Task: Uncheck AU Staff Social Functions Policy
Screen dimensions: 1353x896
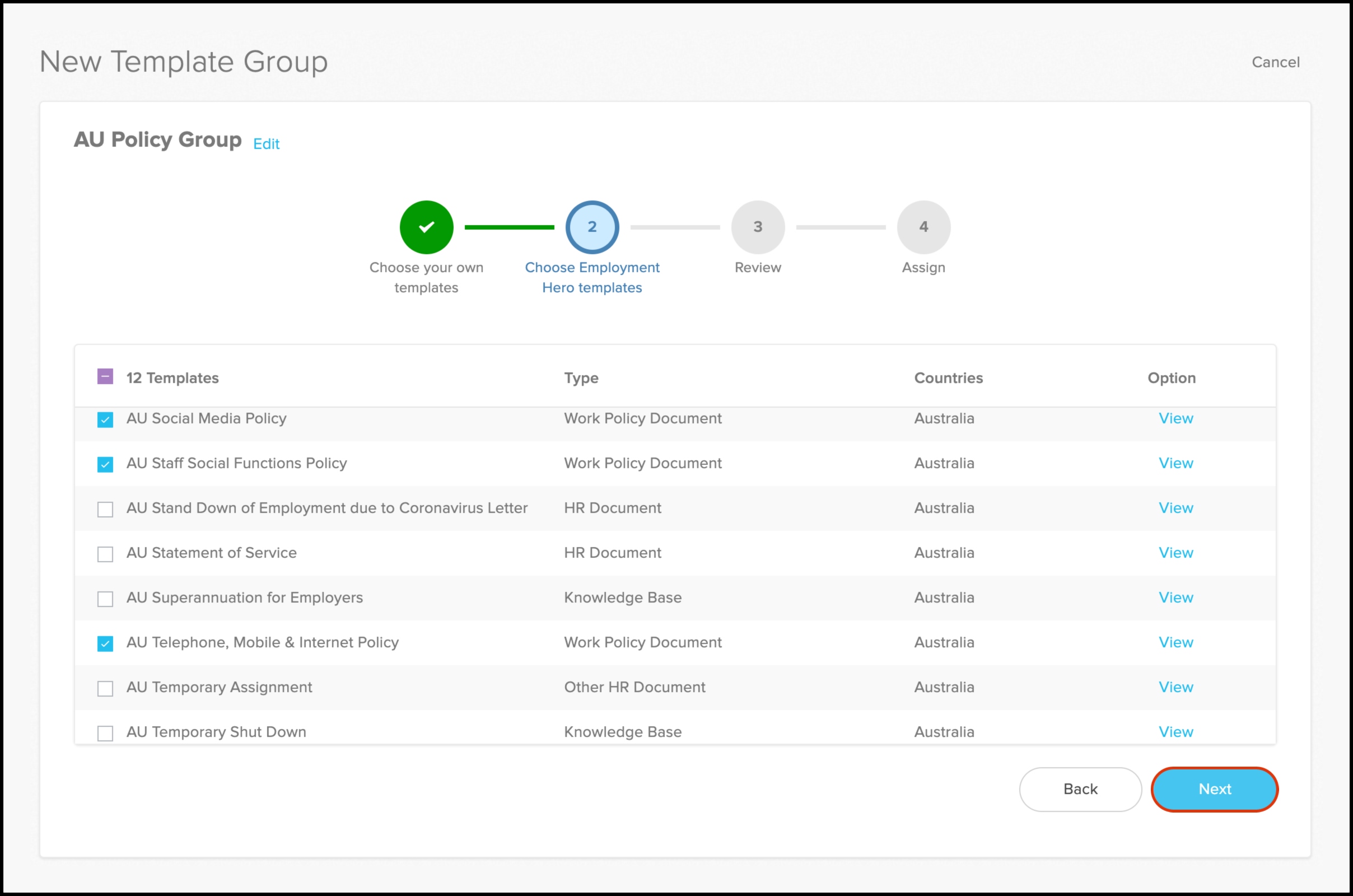Action: click(105, 464)
